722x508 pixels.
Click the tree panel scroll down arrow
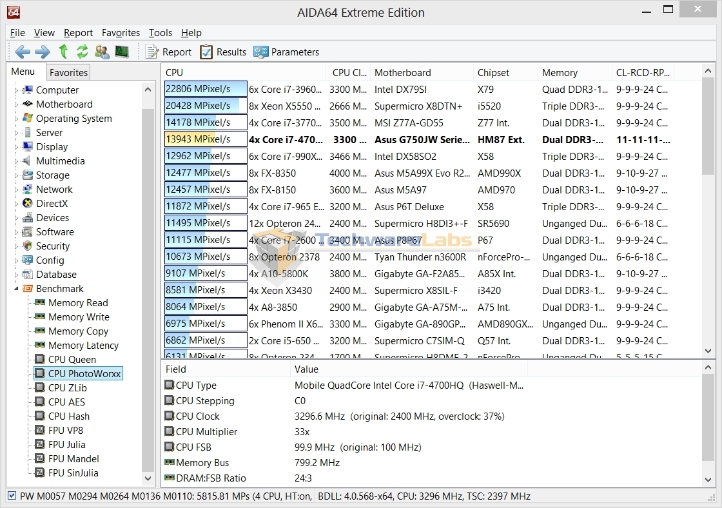148,478
